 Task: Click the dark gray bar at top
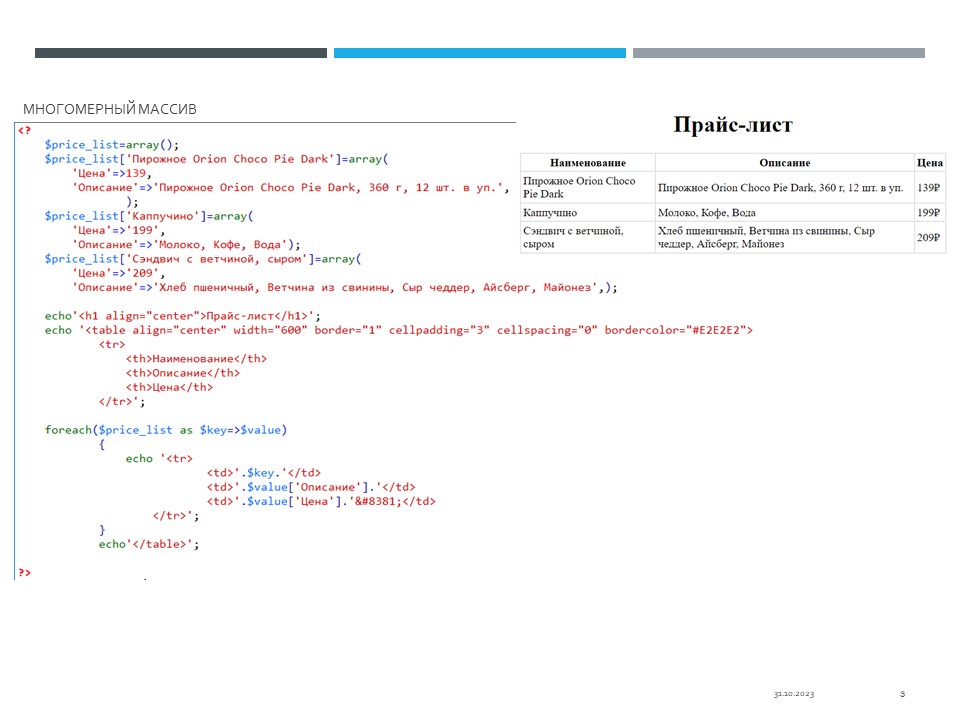[x=180, y=53]
